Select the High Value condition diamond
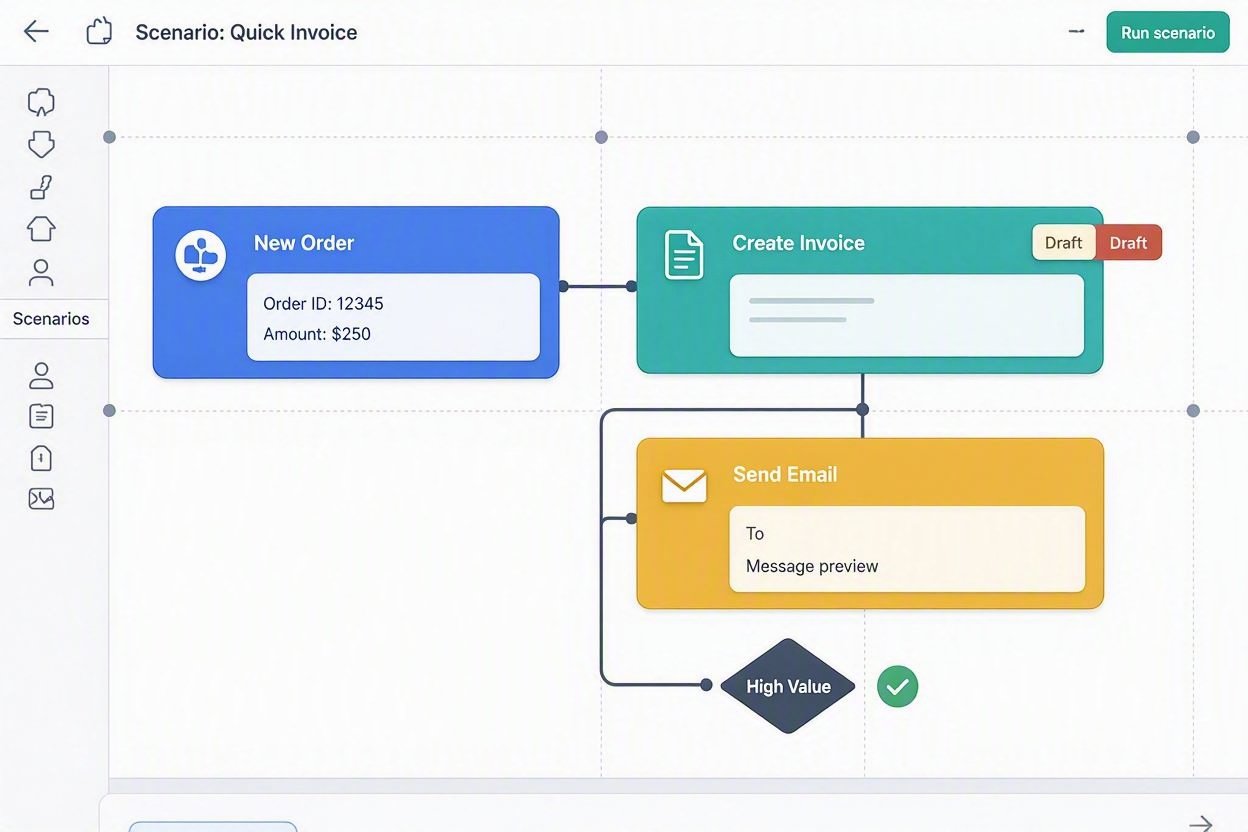The width and height of the screenshot is (1248, 832). click(x=788, y=686)
